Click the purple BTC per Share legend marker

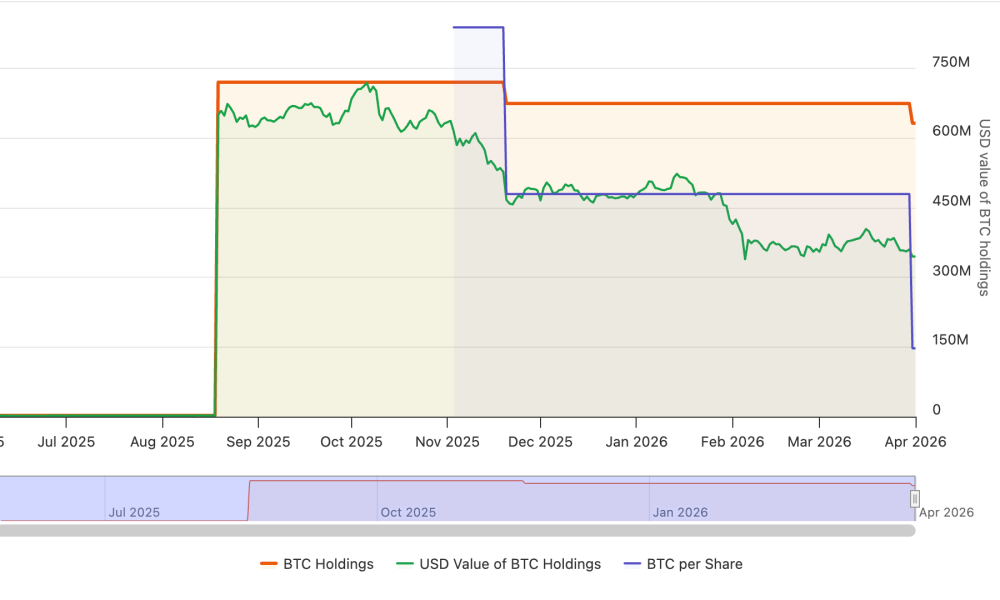(632, 564)
